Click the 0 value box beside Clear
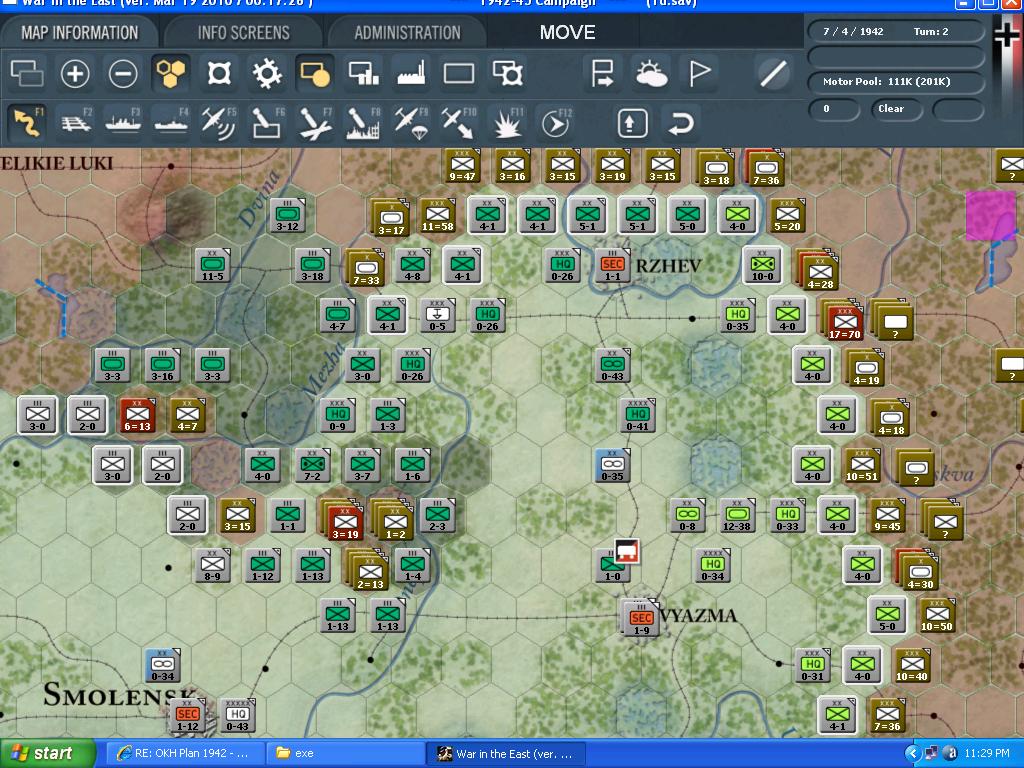This screenshot has height=768, width=1024. (x=834, y=108)
